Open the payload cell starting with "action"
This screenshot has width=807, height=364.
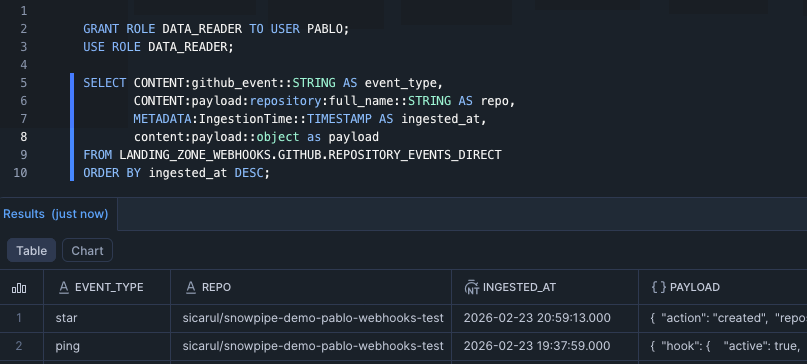pos(723,318)
